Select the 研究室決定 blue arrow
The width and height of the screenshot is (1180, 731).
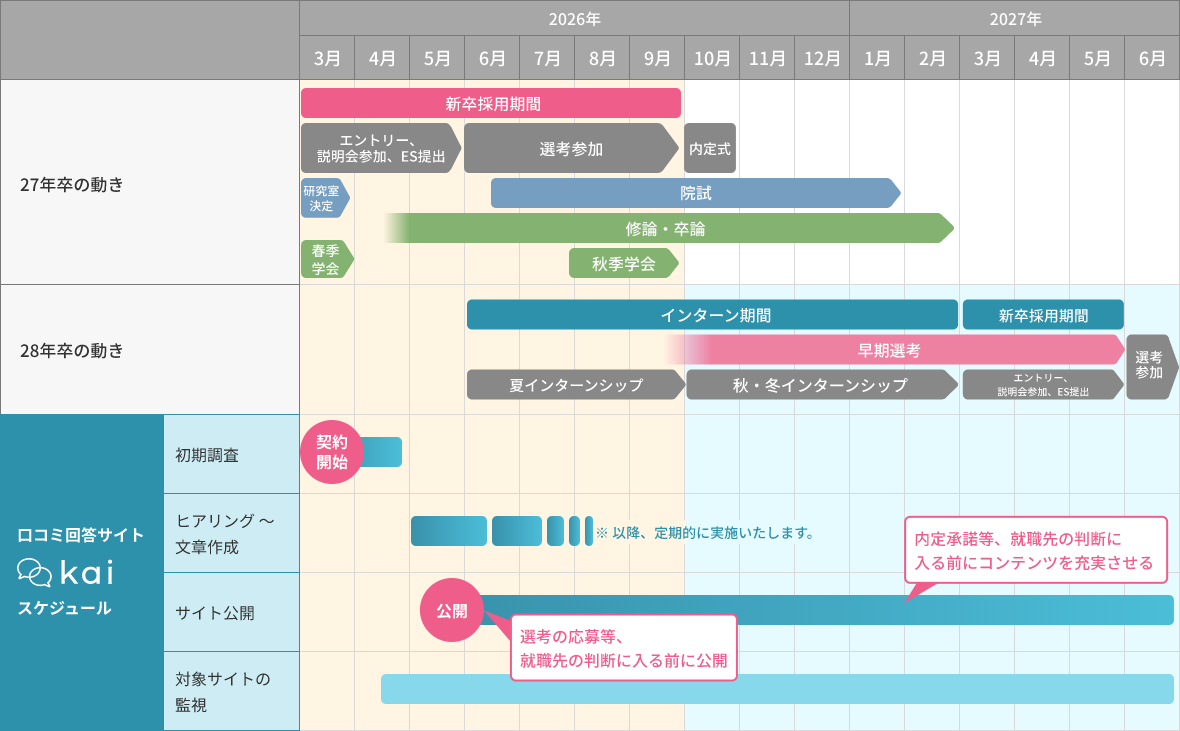click(323, 198)
